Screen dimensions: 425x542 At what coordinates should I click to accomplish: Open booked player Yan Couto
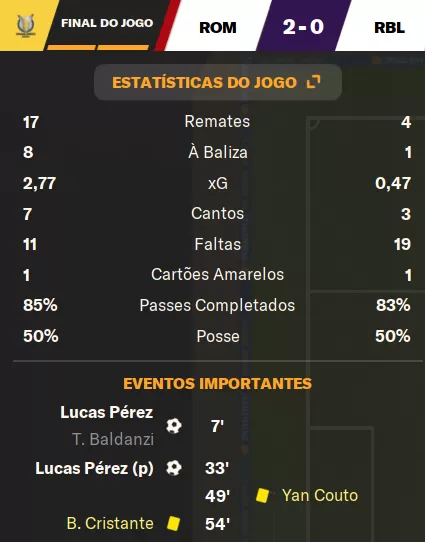click(320, 495)
